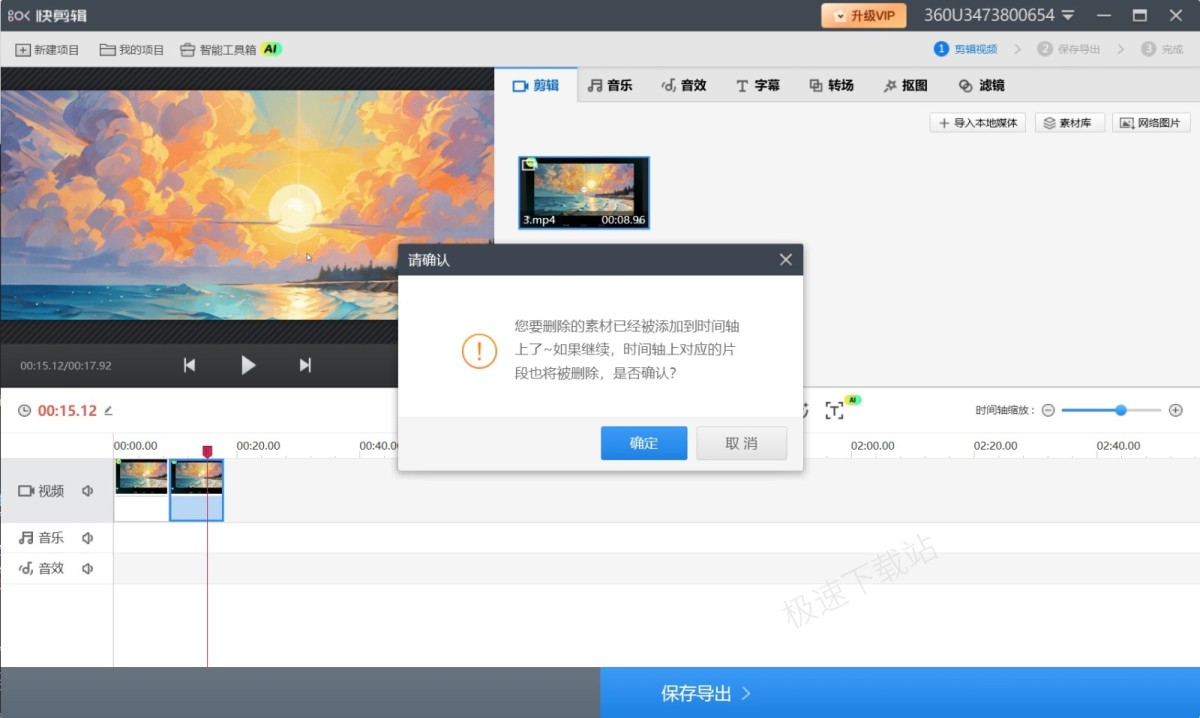Open the 新建项目 new project option
Screen dimensions: 1200x718
tap(47, 49)
